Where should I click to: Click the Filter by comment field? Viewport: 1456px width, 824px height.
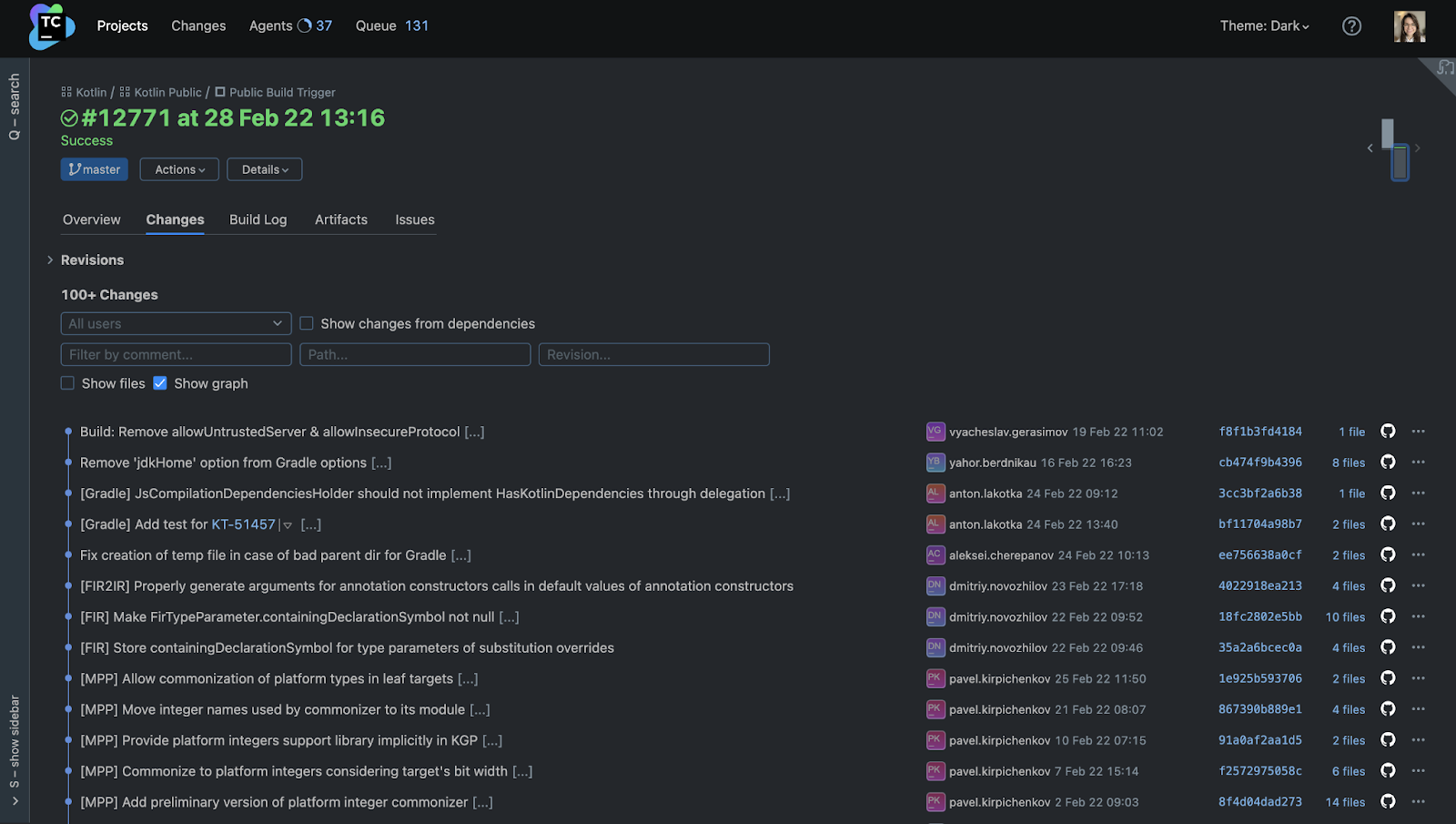pos(176,354)
